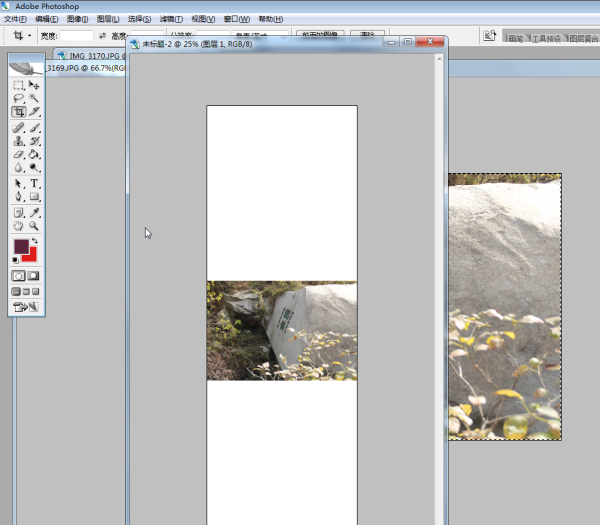Image resolution: width=600 pixels, height=525 pixels.
Task: Switch to Standard mode editing
Action: tap(18, 276)
